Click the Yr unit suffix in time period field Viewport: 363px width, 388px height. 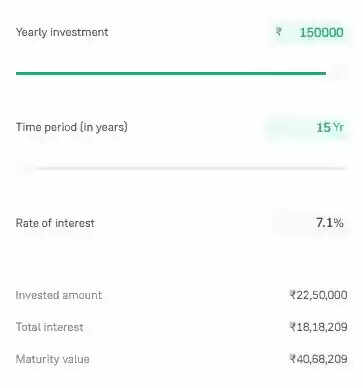tap(338, 127)
